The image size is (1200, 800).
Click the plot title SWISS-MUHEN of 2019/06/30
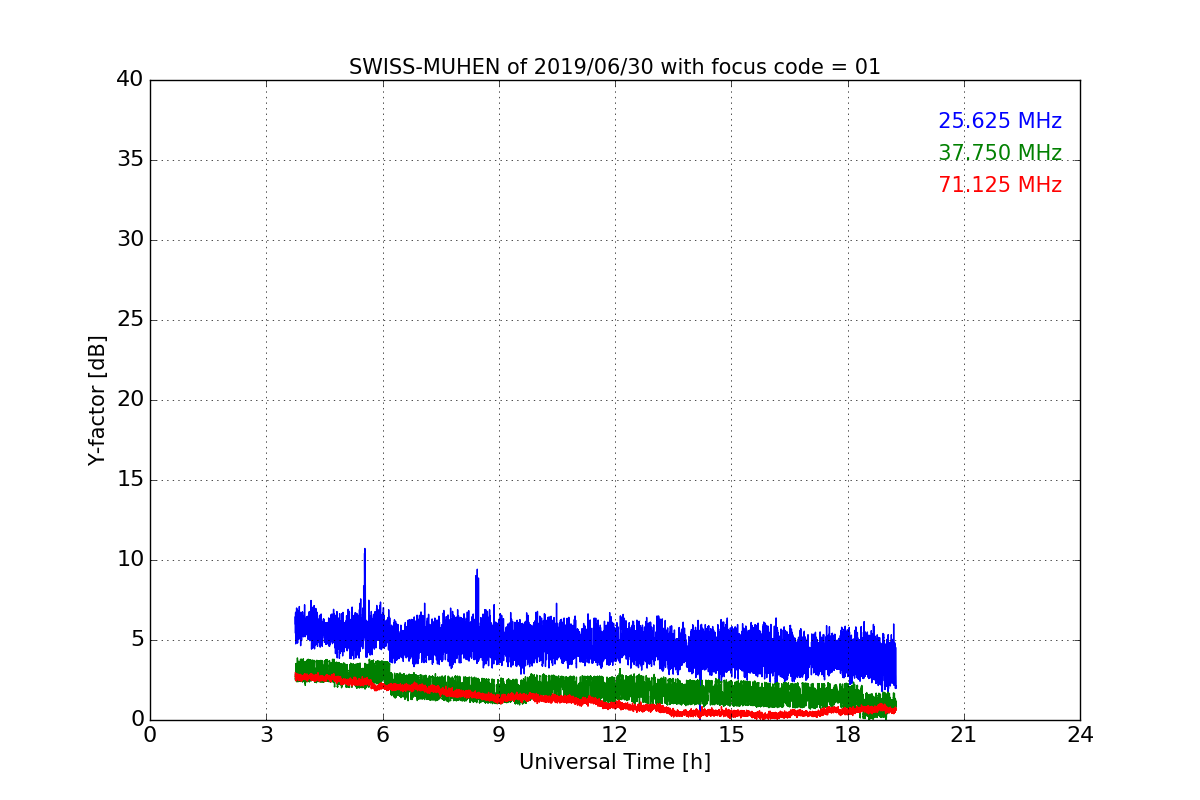point(614,67)
